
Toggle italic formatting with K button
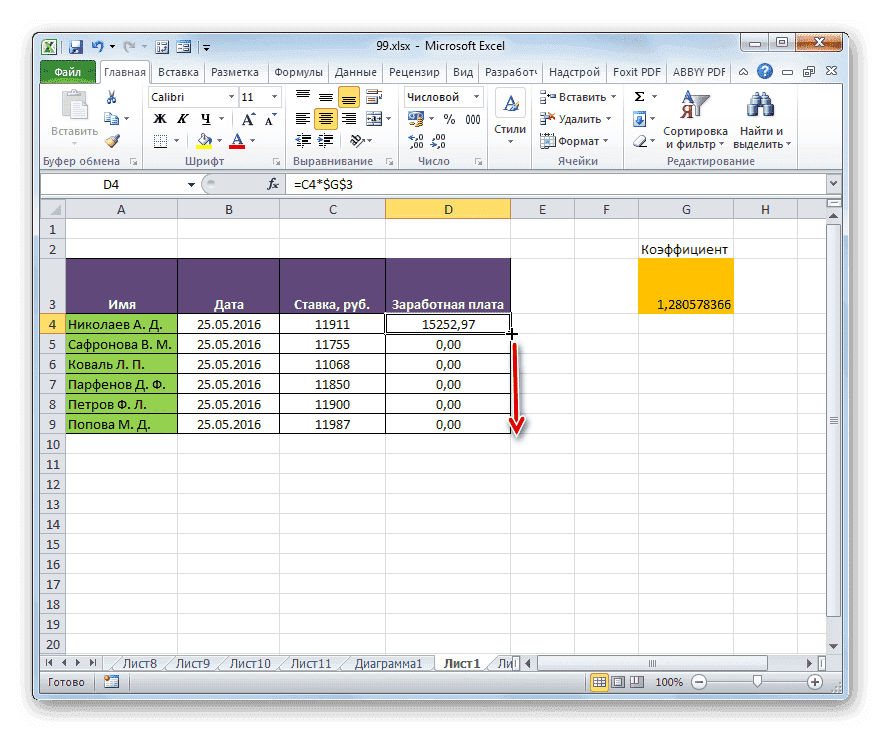point(182,120)
